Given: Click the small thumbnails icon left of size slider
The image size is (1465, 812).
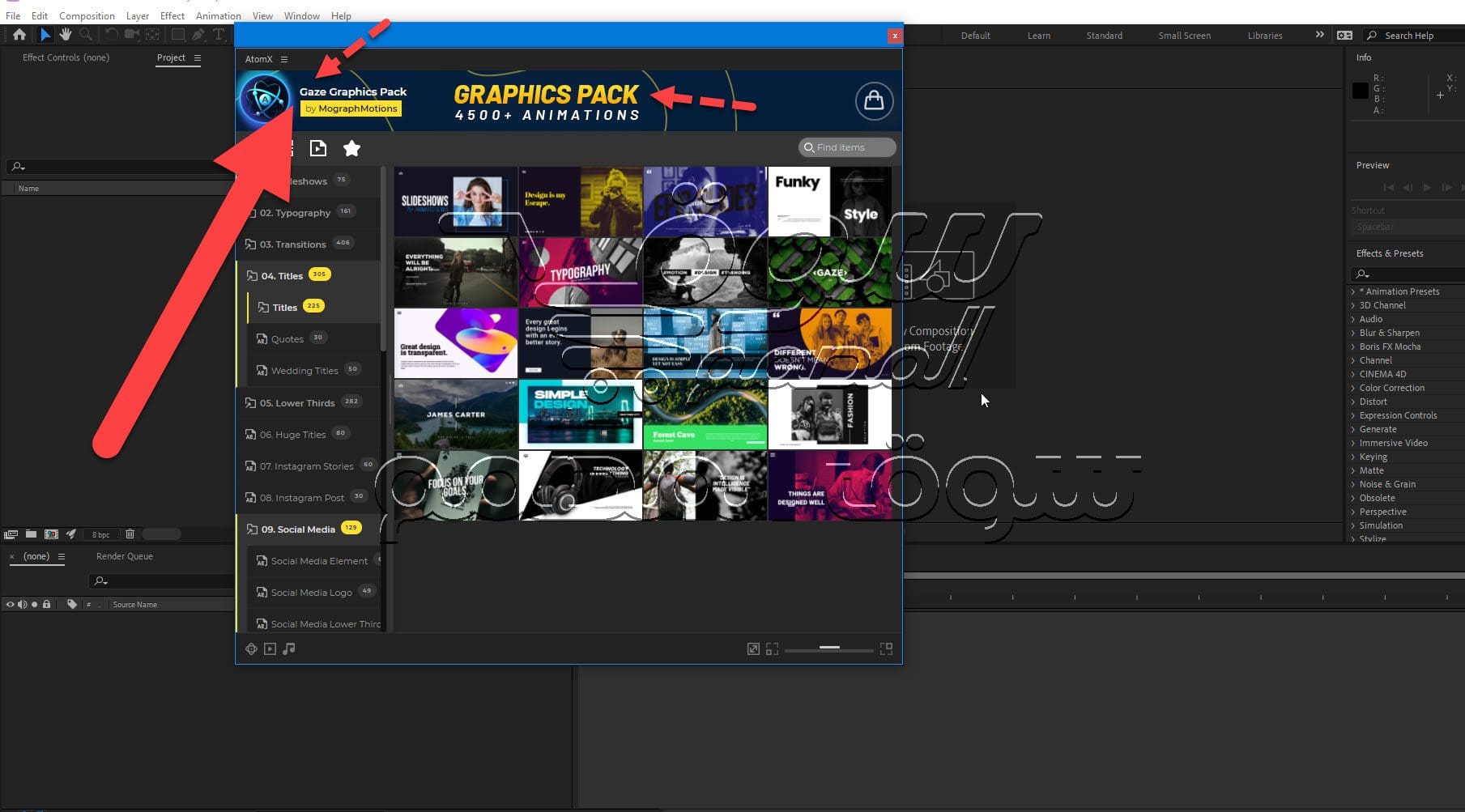Looking at the screenshot, I should coord(772,648).
